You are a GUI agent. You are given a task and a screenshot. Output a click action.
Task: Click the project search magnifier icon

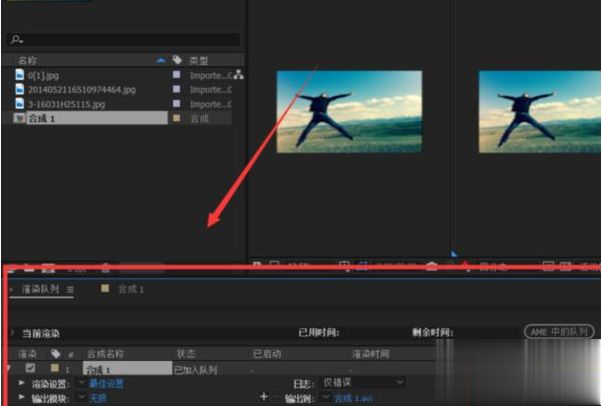pos(17,39)
